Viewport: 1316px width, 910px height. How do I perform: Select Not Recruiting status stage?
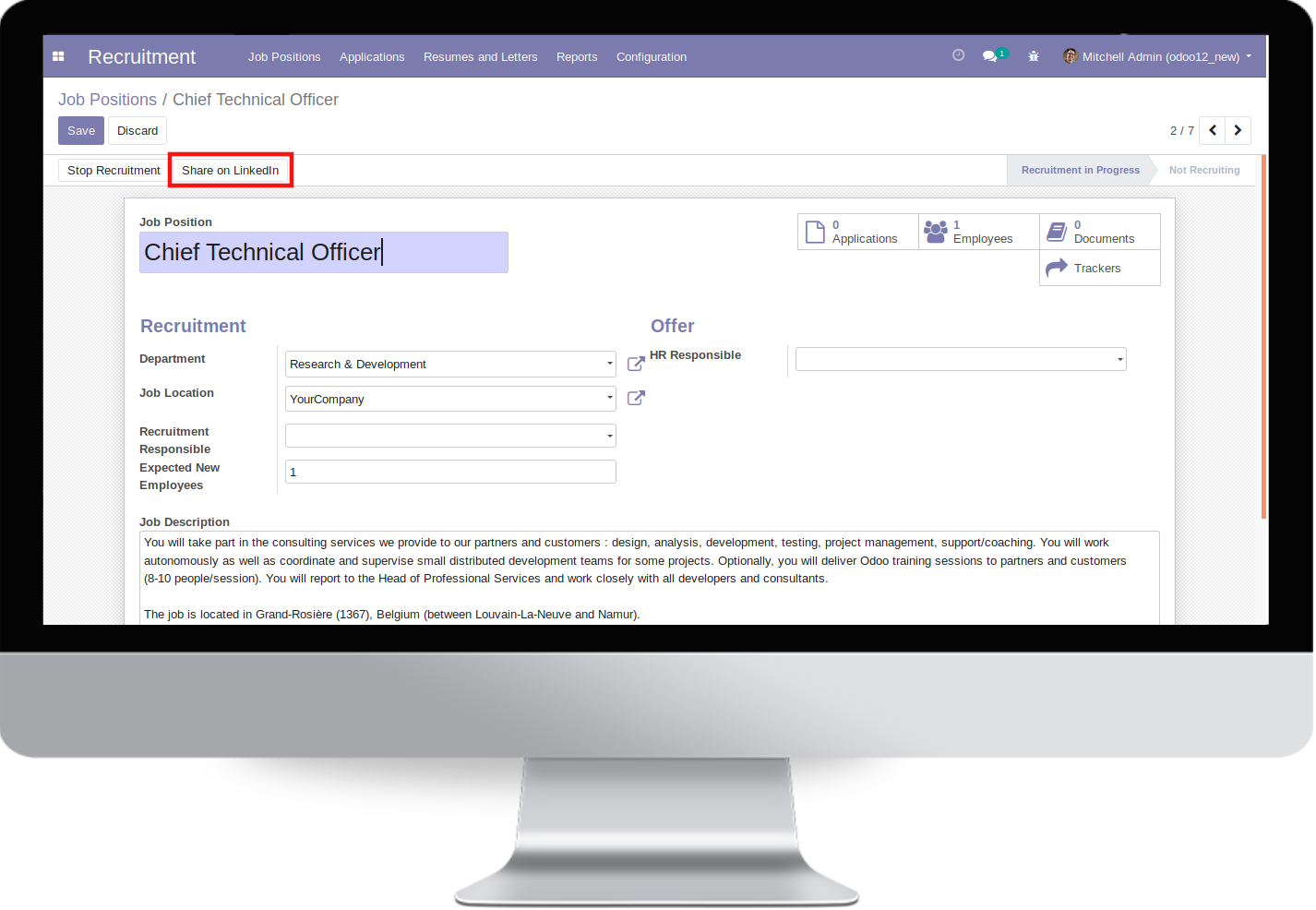[x=1204, y=170]
